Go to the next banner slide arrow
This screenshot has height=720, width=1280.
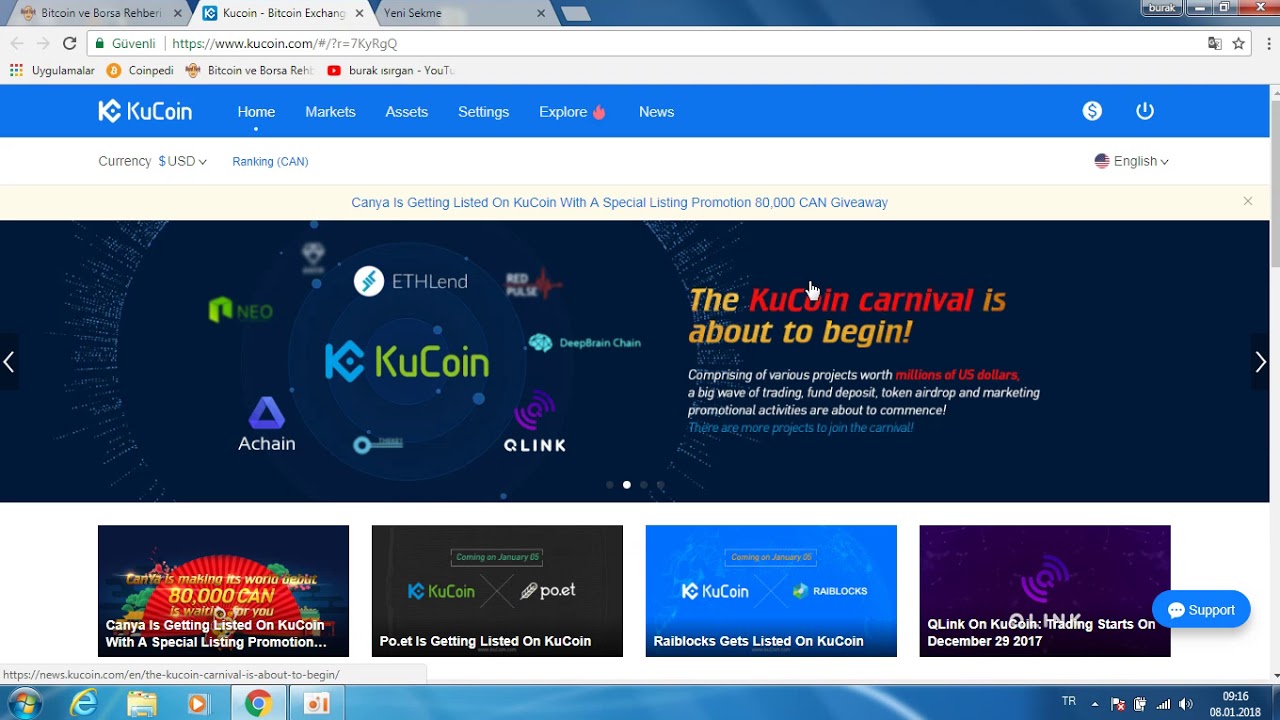click(1261, 362)
